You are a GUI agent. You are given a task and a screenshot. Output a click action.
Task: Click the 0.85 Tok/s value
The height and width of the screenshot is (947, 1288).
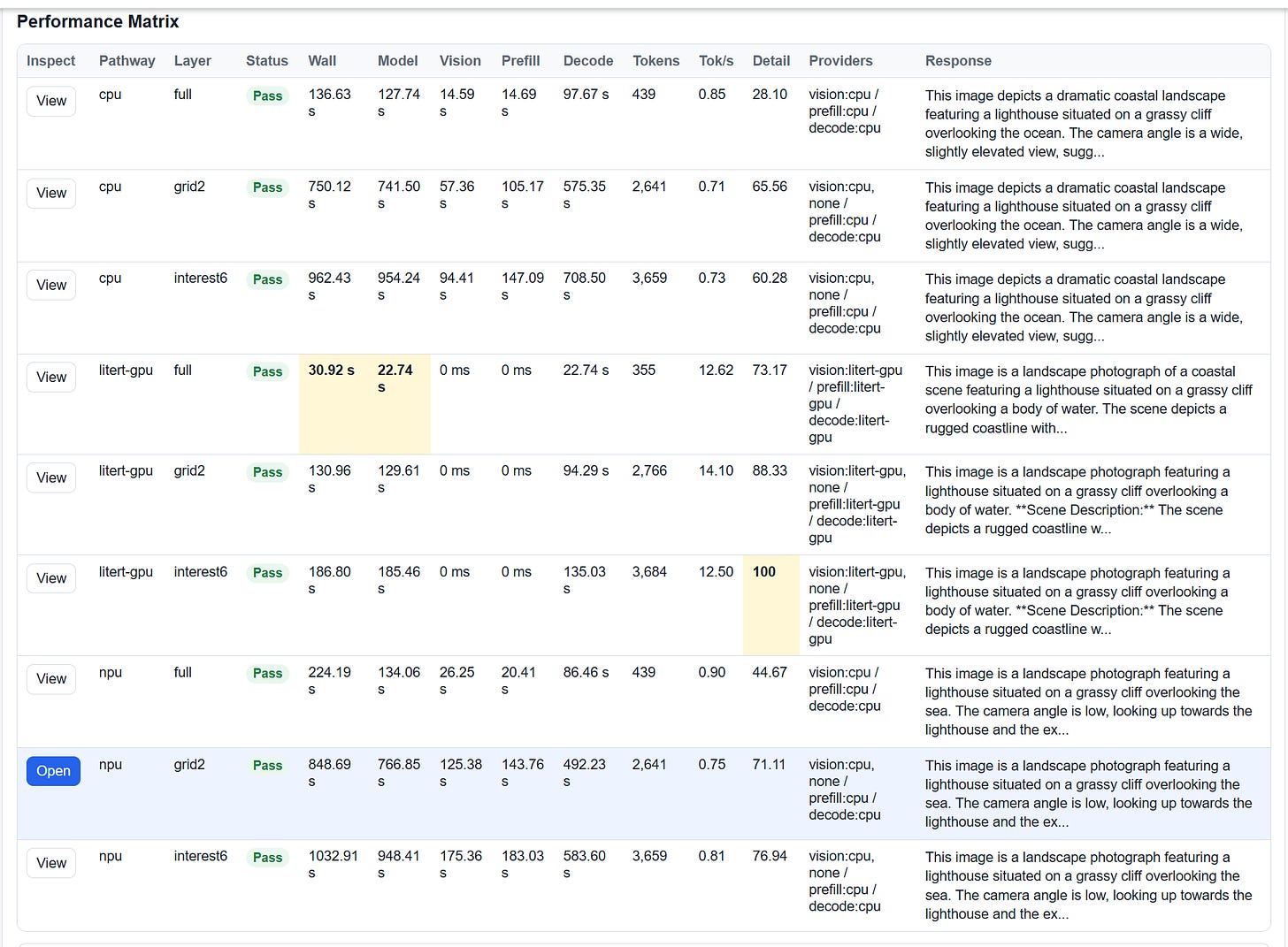point(712,95)
